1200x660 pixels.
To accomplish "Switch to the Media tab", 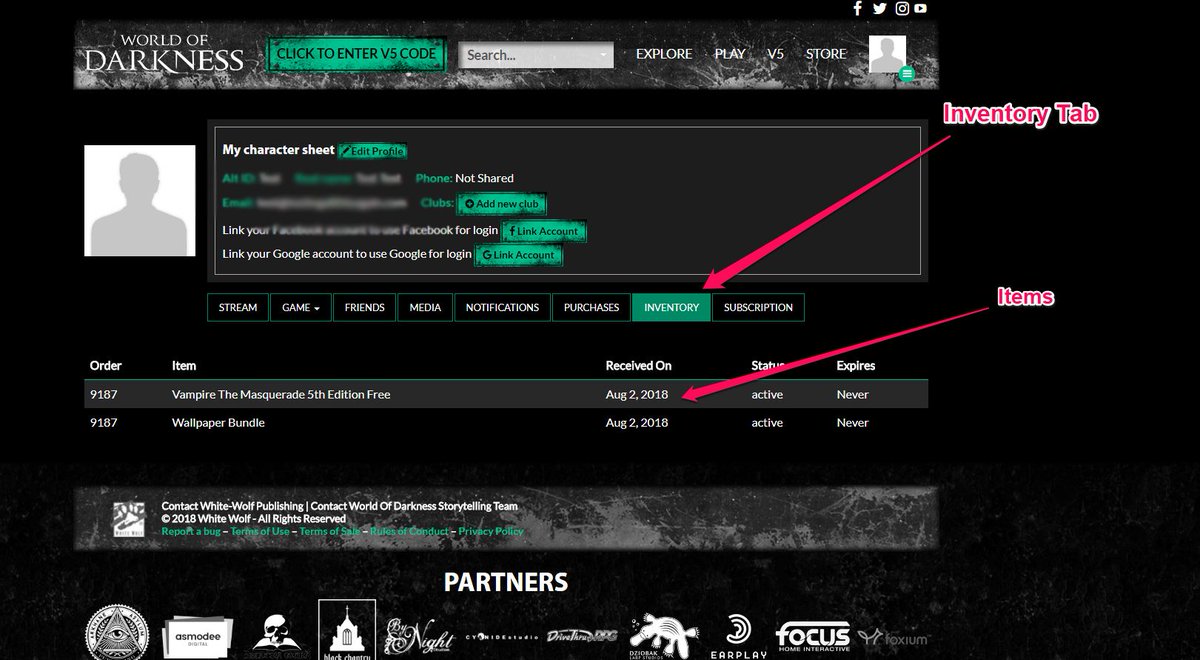I will point(425,308).
